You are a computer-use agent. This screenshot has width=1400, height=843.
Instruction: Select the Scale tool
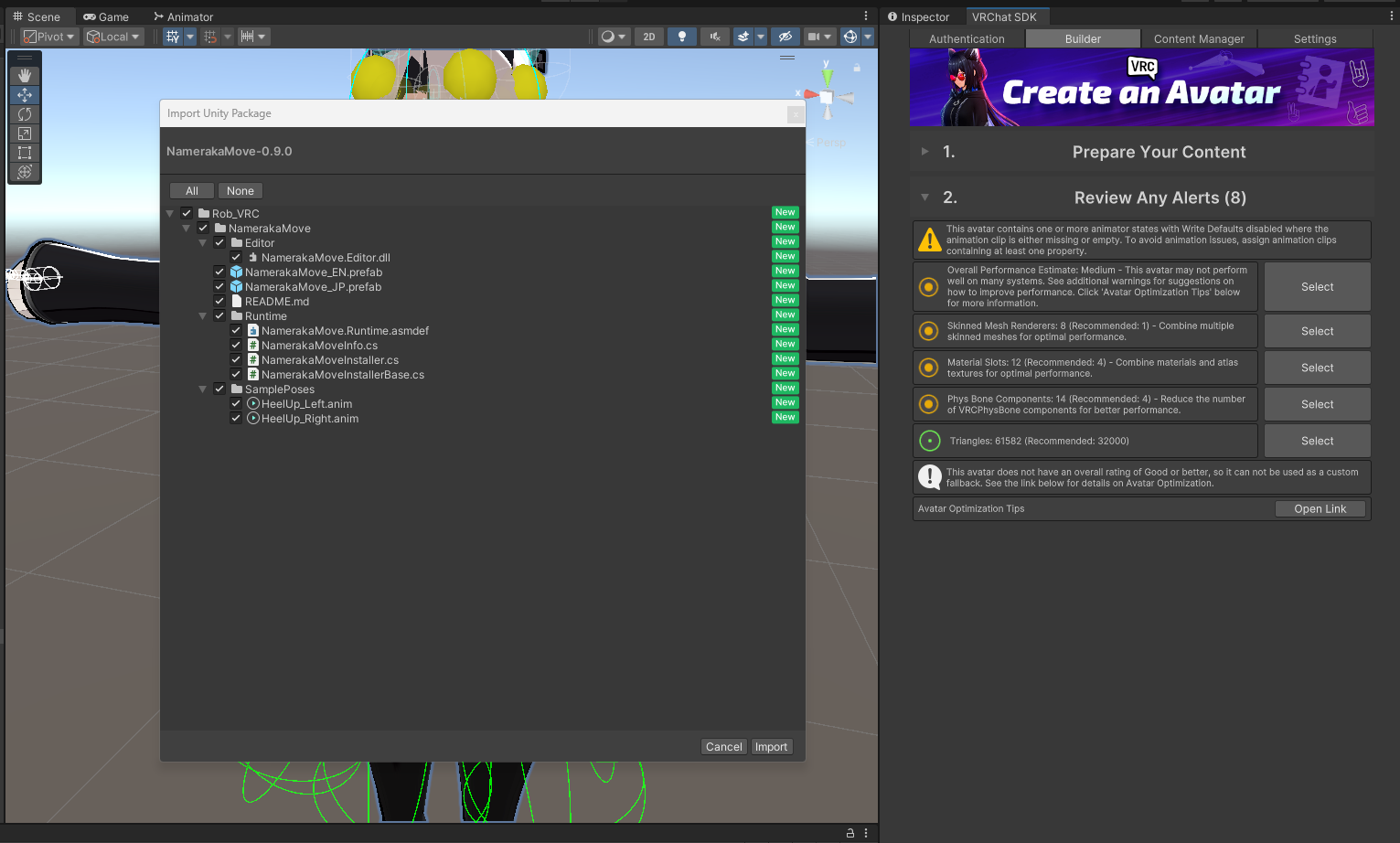(25, 133)
